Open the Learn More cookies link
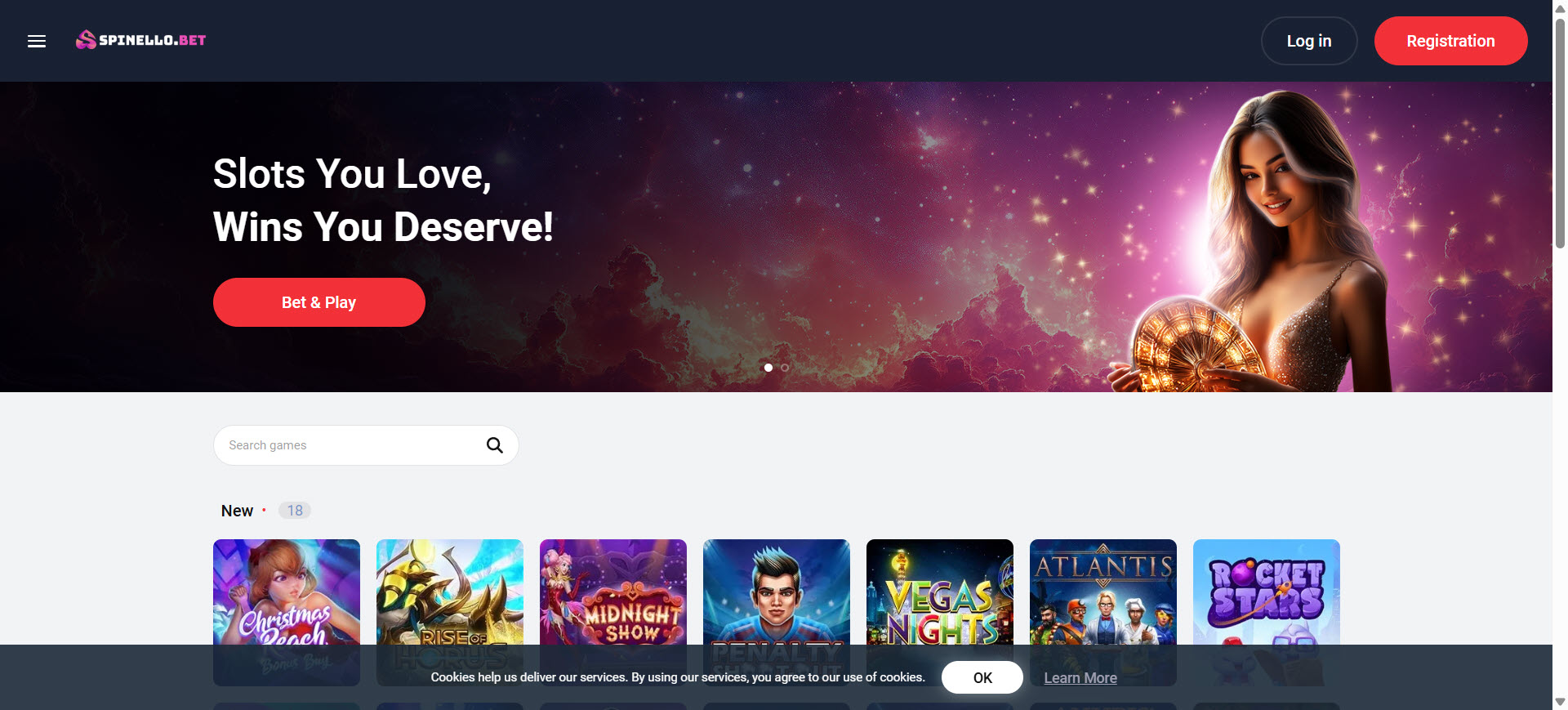The height and width of the screenshot is (710, 1568). 1080,678
